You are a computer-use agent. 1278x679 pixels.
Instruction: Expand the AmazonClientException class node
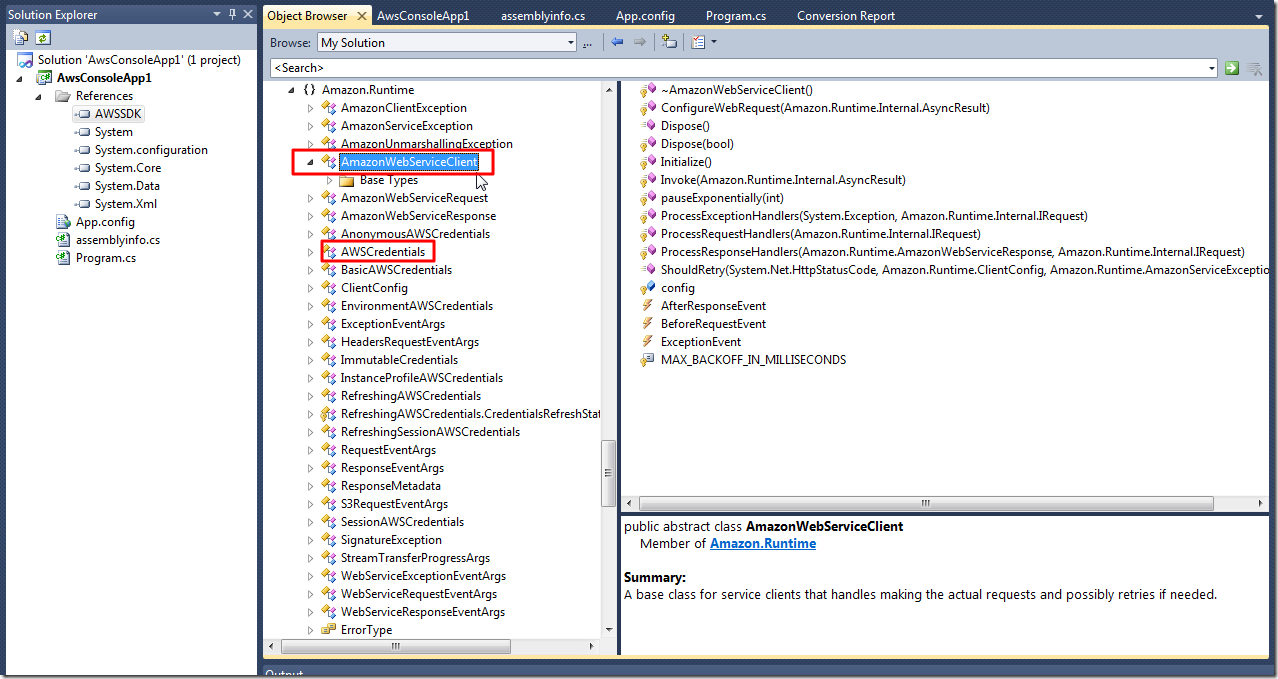pyautogui.click(x=310, y=108)
